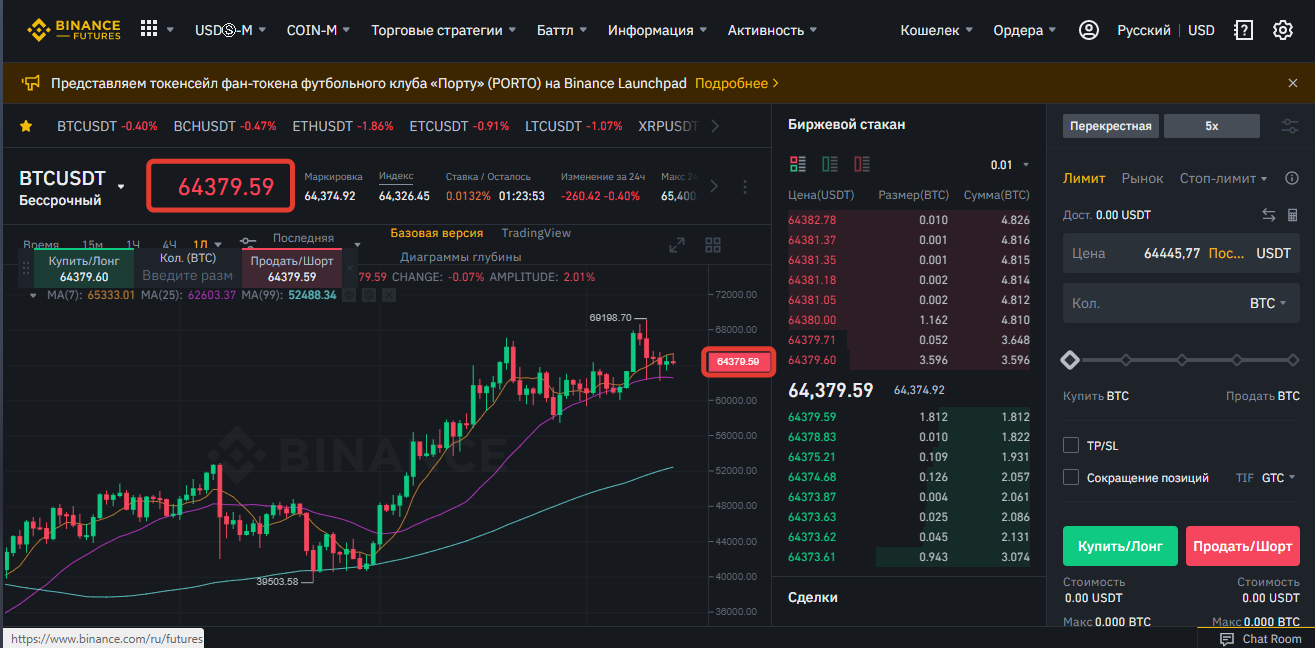Image resolution: width=1315 pixels, height=648 pixels.
Task: Click the Перекрестная margin mode button
Action: pyautogui.click(x=1111, y=126)
